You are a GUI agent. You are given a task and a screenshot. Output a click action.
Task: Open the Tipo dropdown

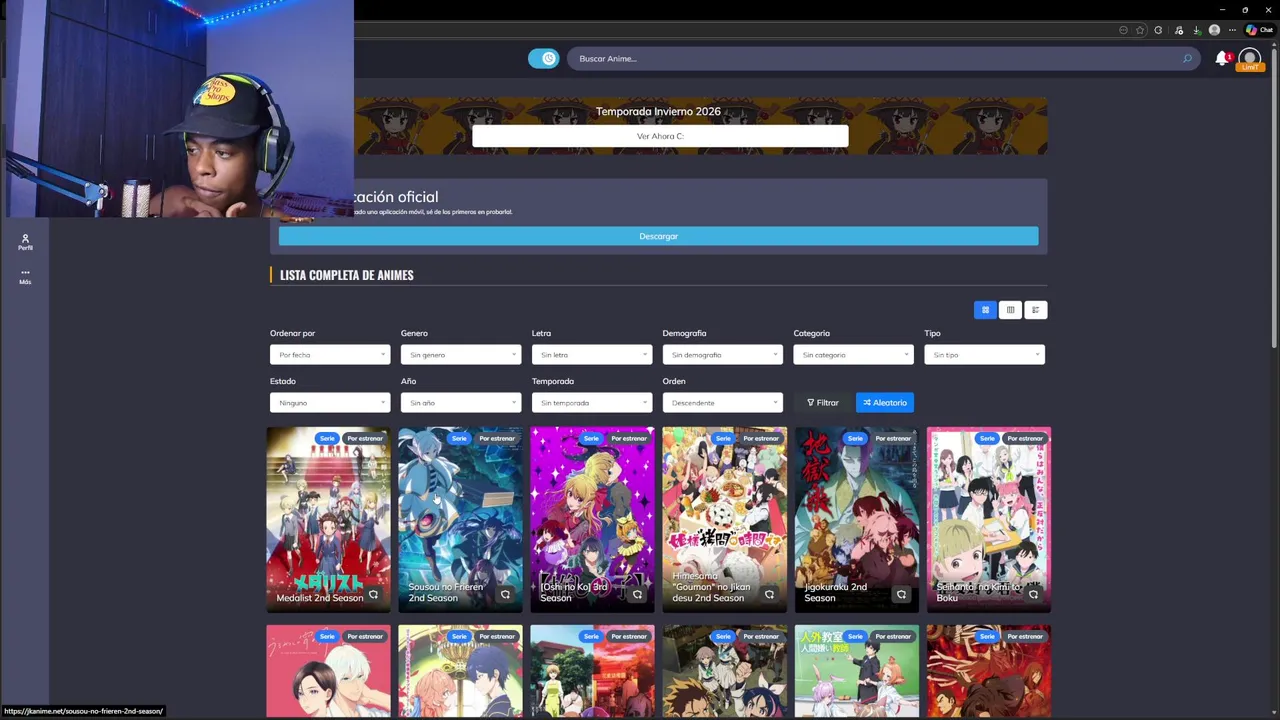[984, 355]
